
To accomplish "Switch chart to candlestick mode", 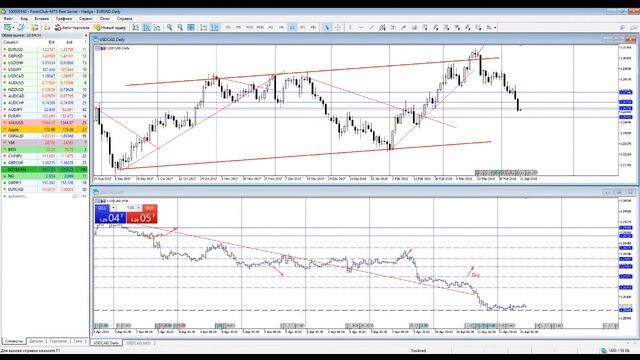I will click(147, 27).
